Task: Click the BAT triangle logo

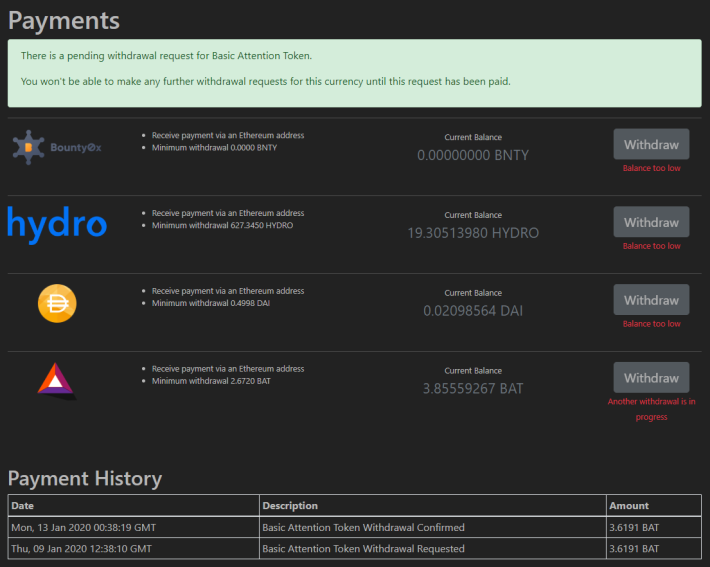Action: (57, 381)
